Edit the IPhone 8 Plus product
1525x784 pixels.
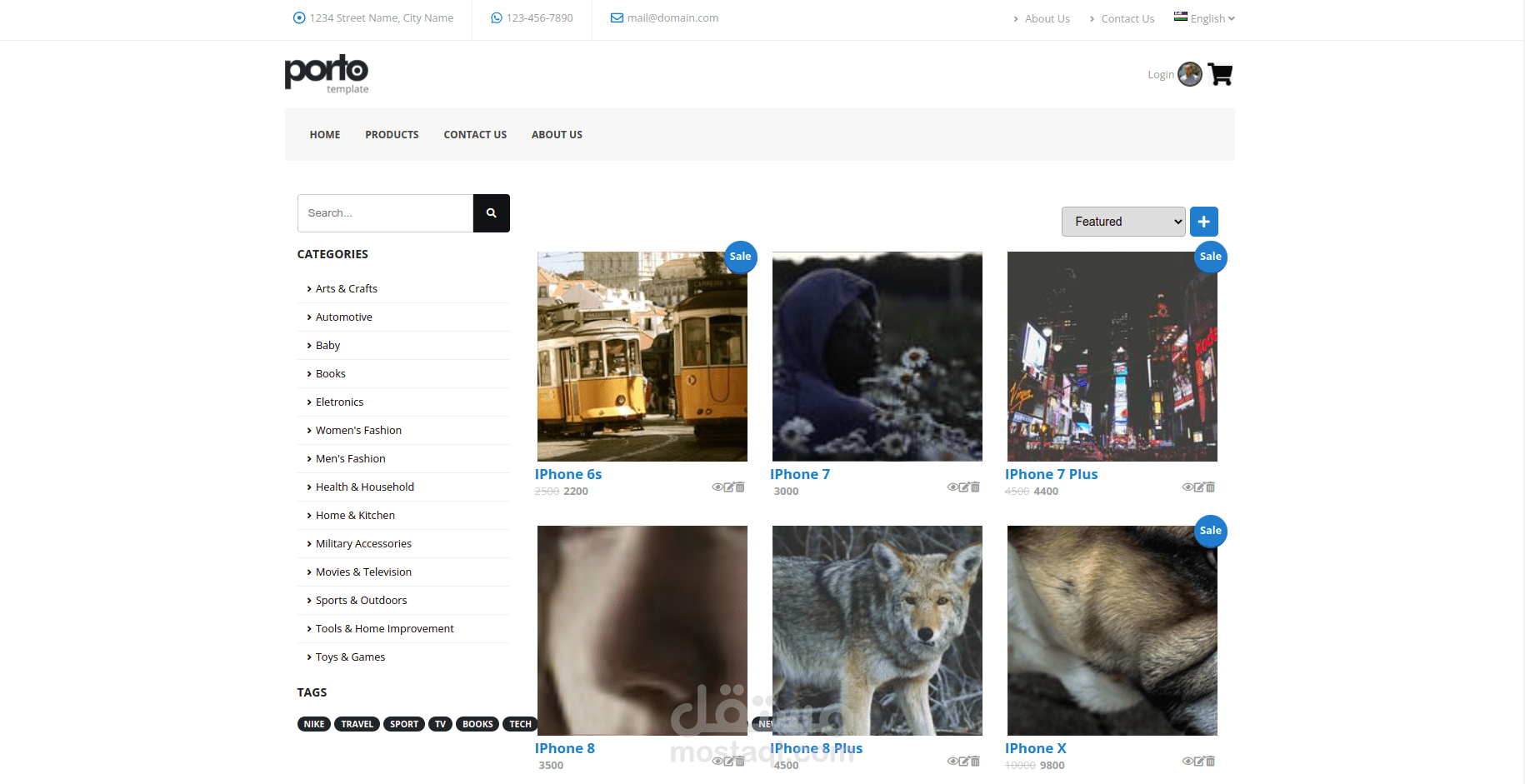[x=963, y=762]
